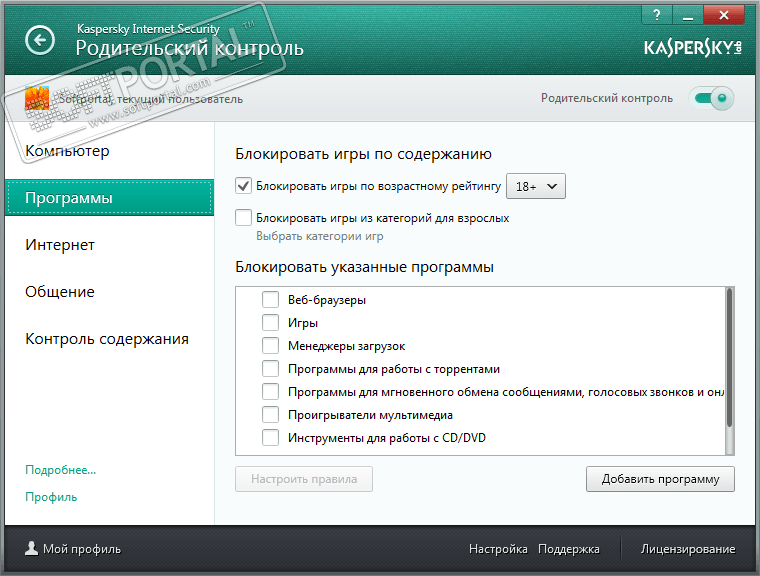The width and height of the screenshot is (760, 576).
Task: Check Инструменты для работы с CD/DVD
Action: click(x=270, y=438)
